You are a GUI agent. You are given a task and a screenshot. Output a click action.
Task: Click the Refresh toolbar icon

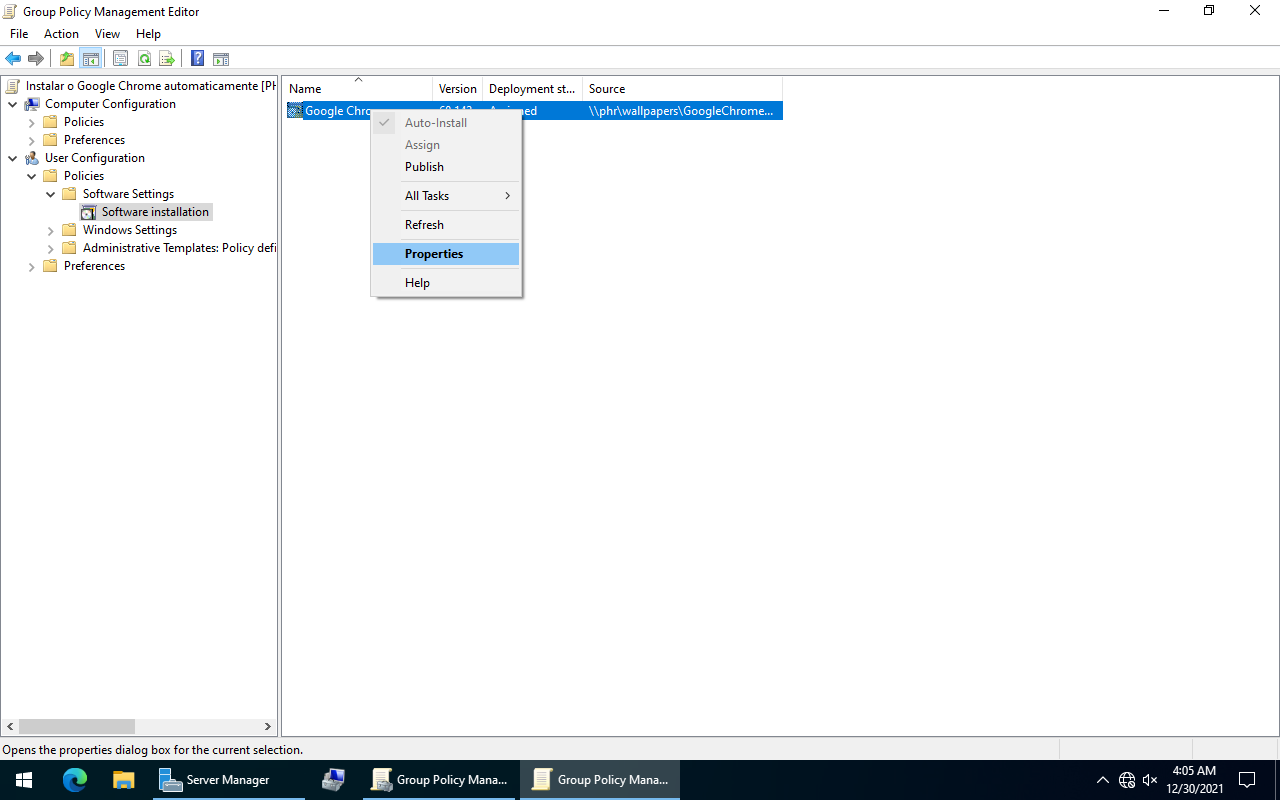point(144,59)
